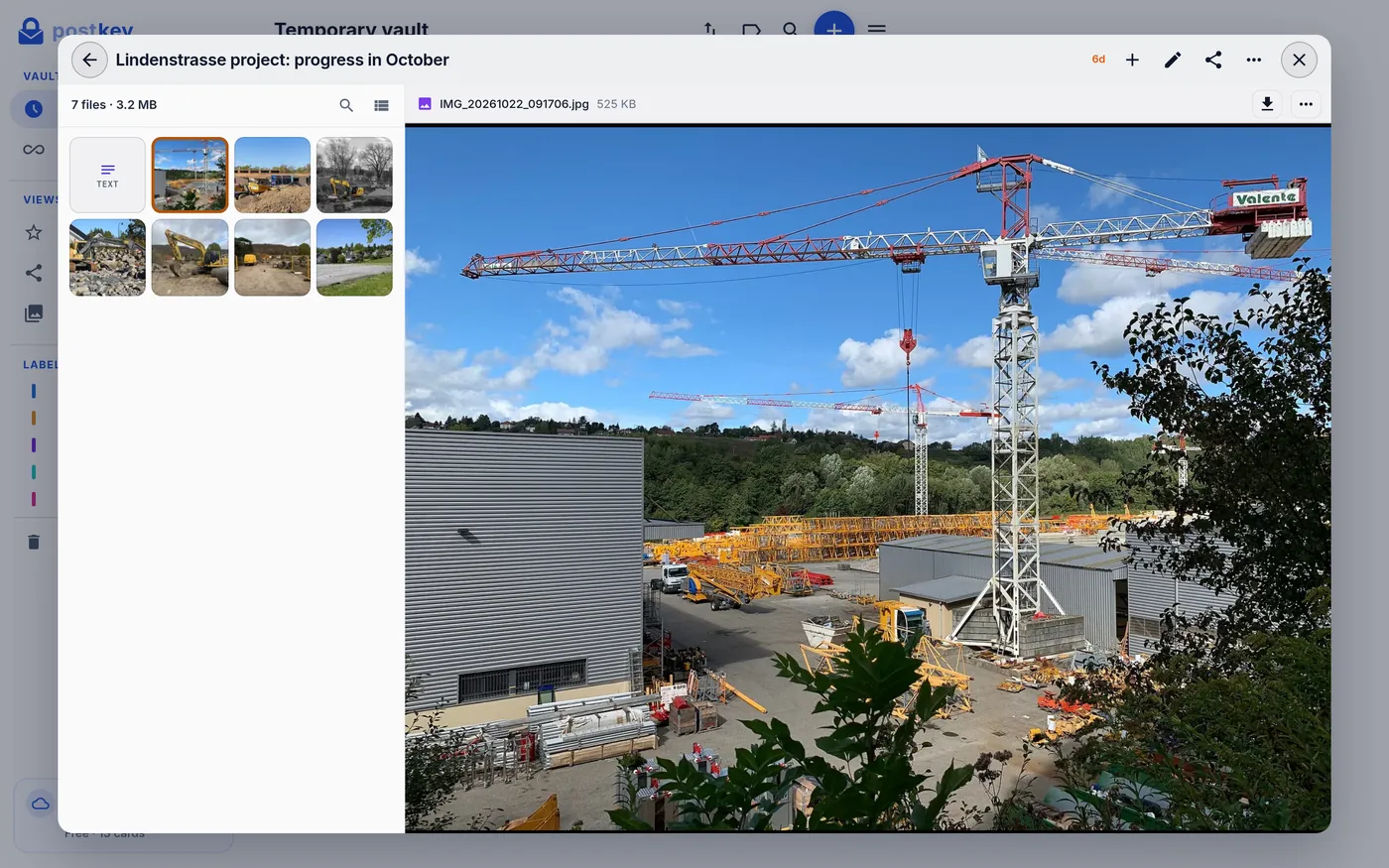
Task: Open the infinity vault item in sidebar
Action: pos(34,150)
